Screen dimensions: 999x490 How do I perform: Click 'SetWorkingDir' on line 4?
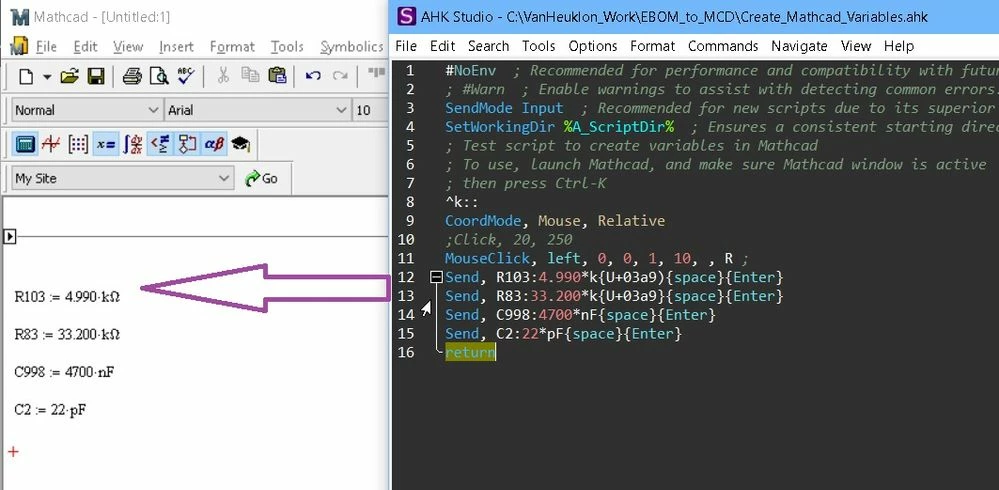500,127
